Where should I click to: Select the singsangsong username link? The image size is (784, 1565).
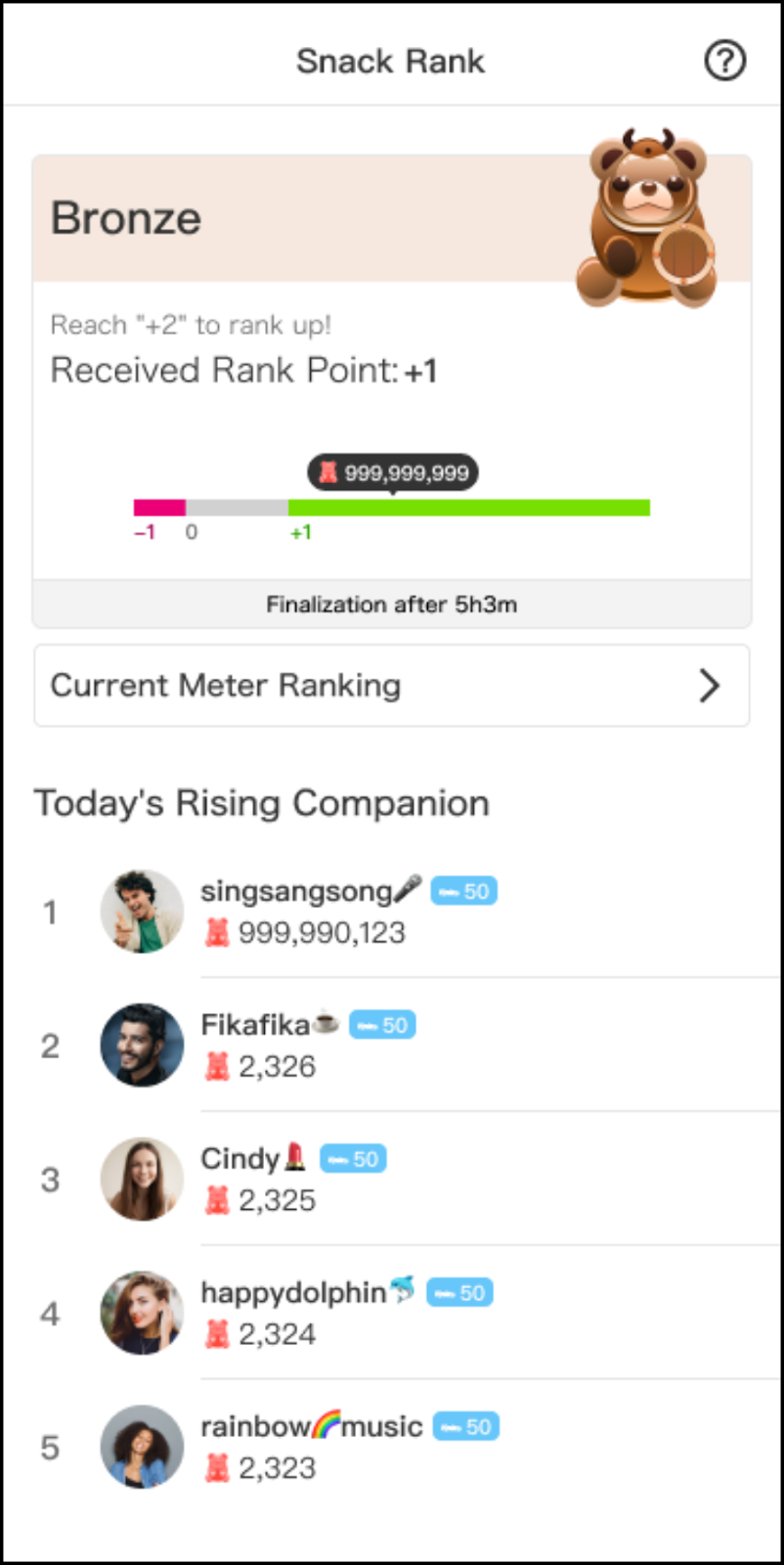(296, 891)
